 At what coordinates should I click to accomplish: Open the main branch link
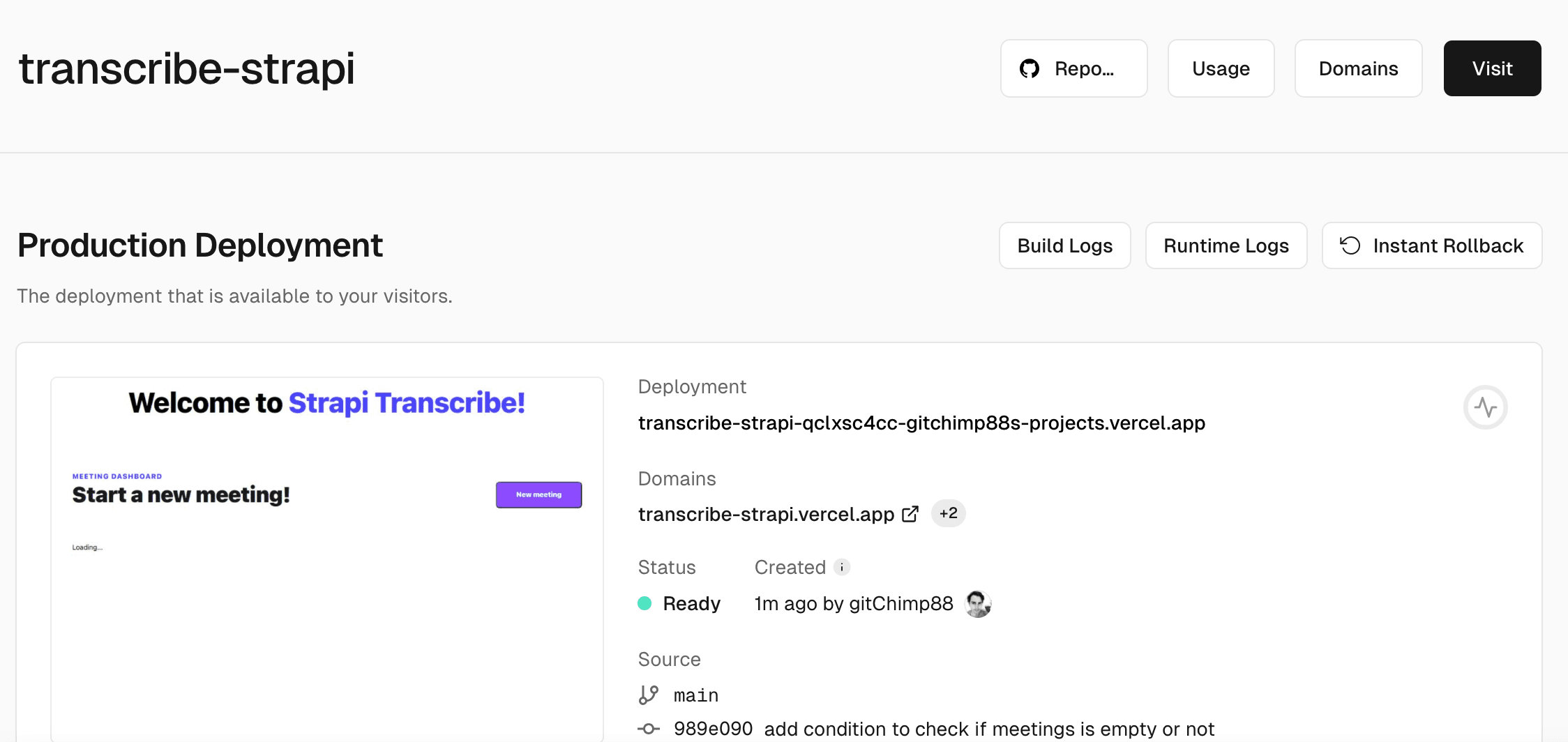tap(696, 695)
